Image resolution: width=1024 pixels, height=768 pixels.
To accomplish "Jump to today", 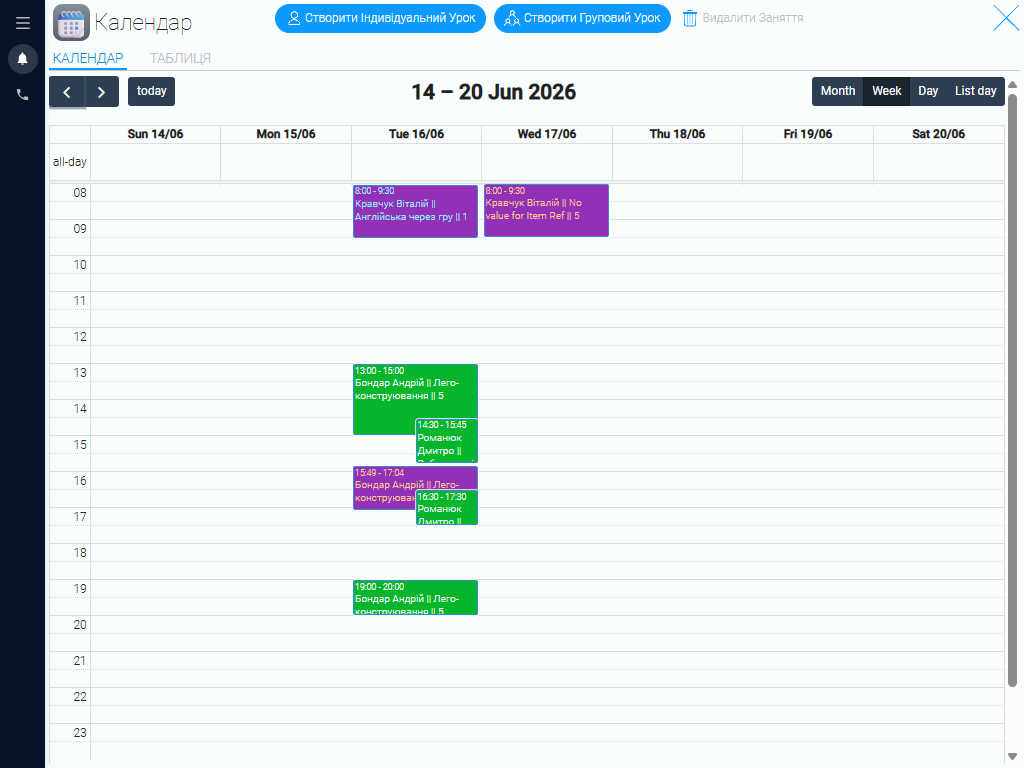I will pos(152,91).
